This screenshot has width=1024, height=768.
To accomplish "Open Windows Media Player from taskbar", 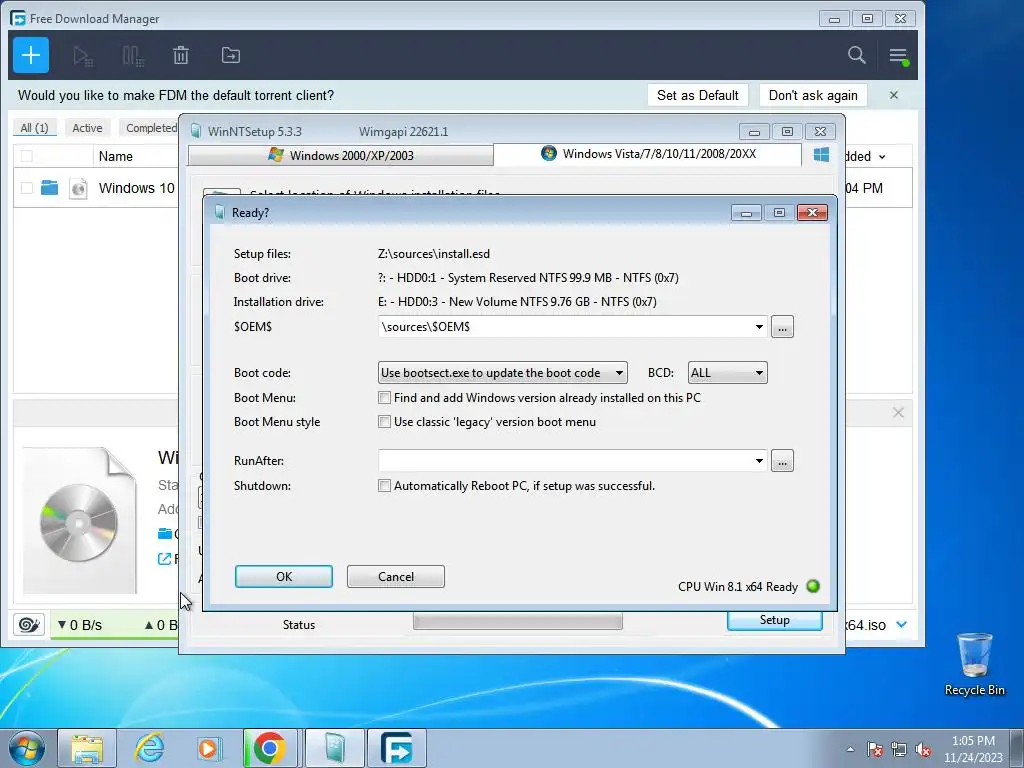I will pos(209,748).
